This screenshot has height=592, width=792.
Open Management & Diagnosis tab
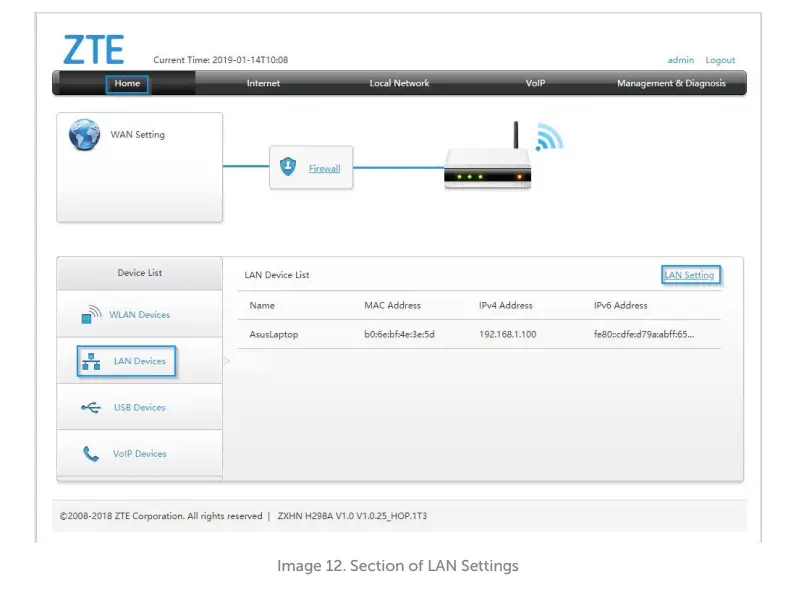(671, 83)
